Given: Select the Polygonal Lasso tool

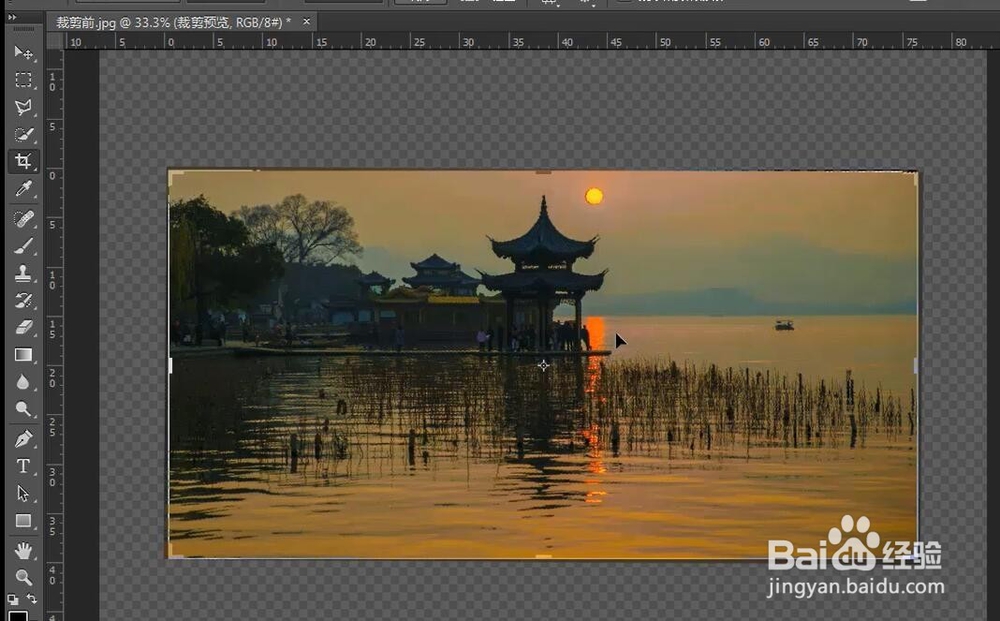Looking at the screenshot, I should click(23, 107).
